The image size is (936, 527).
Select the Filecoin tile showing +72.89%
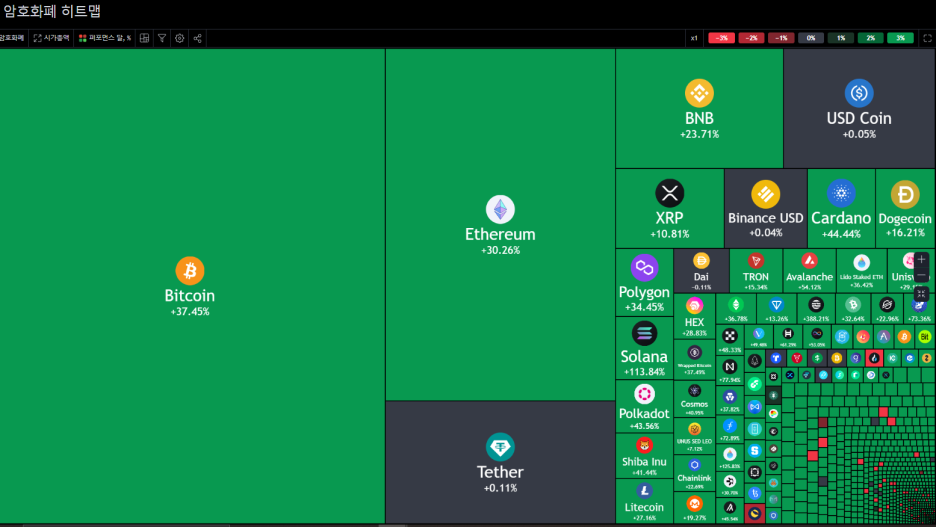tap(730, 429)
